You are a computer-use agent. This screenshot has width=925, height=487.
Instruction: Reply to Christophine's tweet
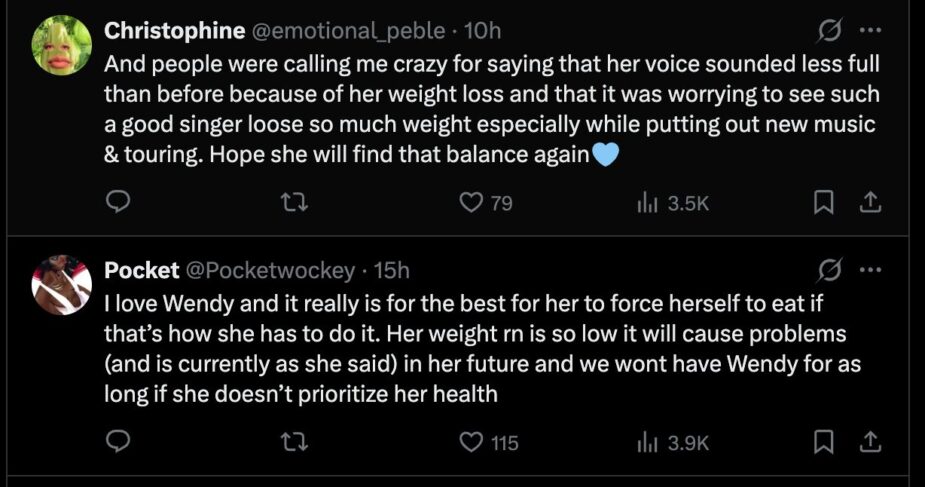[117, 203]
